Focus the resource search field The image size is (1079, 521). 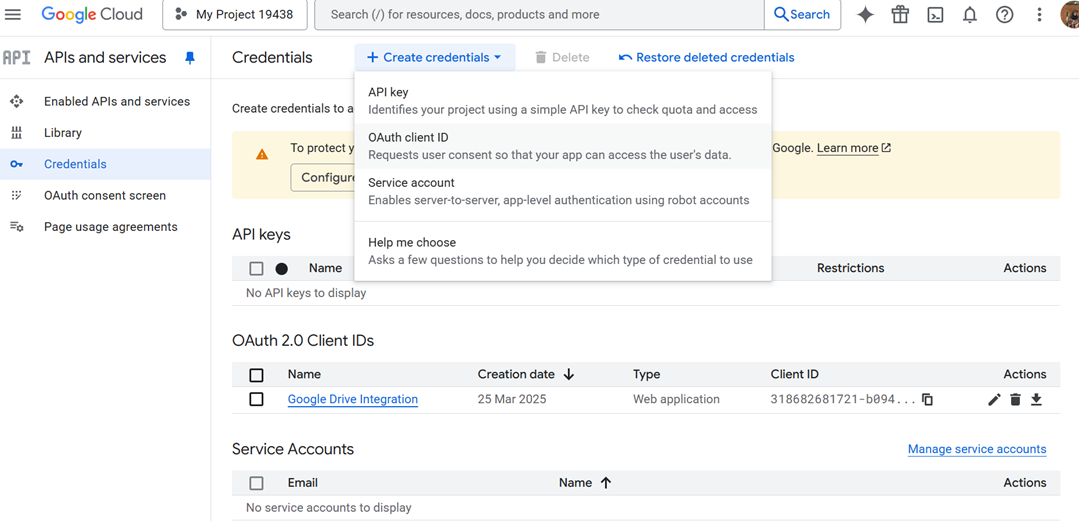pos(540,15)
